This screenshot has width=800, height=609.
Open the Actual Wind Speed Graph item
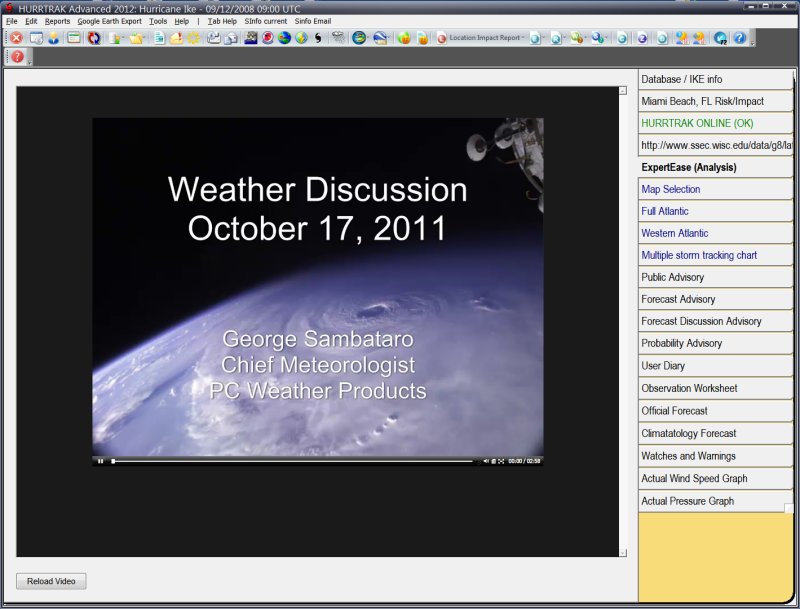pos(715,478)
